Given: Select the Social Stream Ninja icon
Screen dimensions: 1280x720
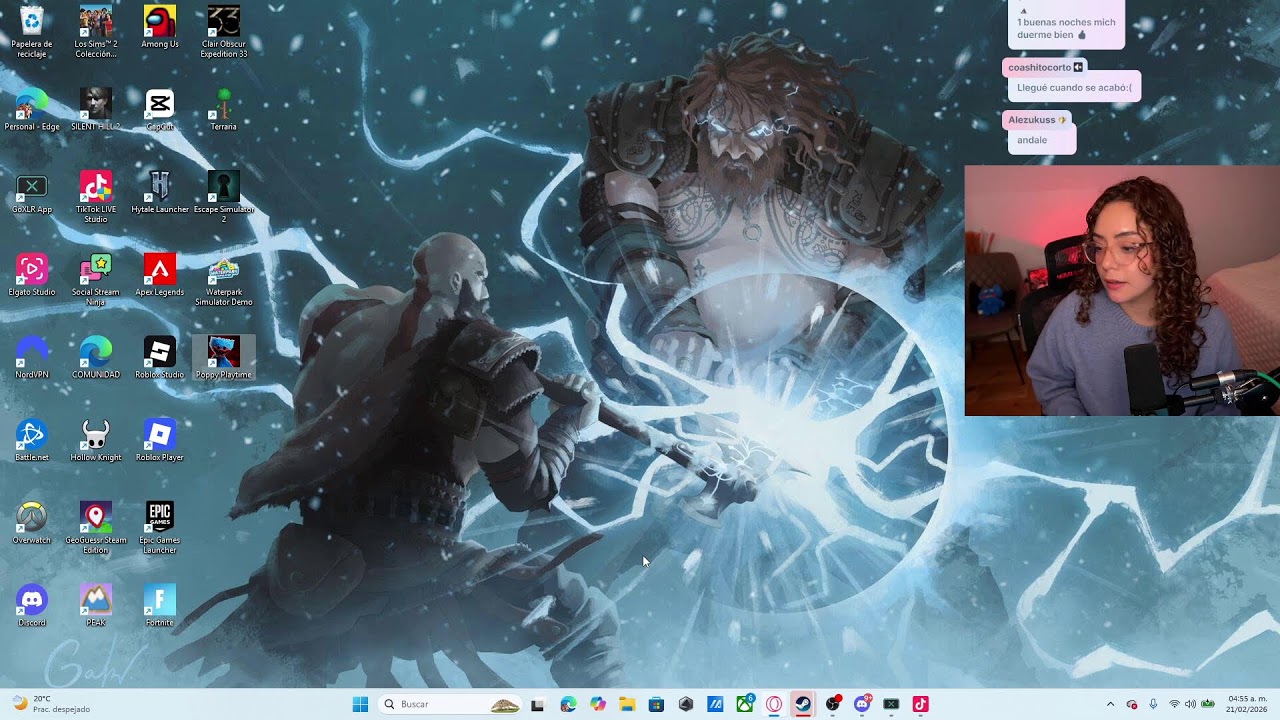Looking at the screenshot, I should click(96, 280).
